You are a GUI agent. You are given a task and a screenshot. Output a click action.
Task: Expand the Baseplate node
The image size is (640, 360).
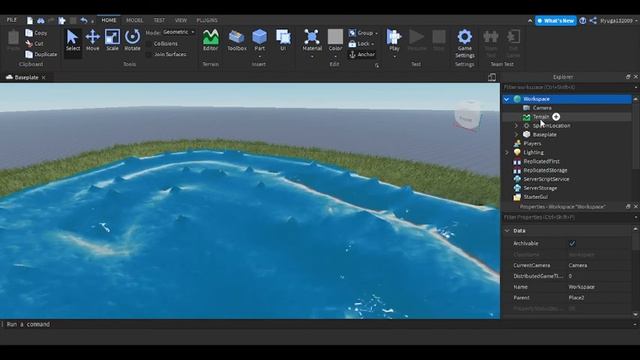516,134
